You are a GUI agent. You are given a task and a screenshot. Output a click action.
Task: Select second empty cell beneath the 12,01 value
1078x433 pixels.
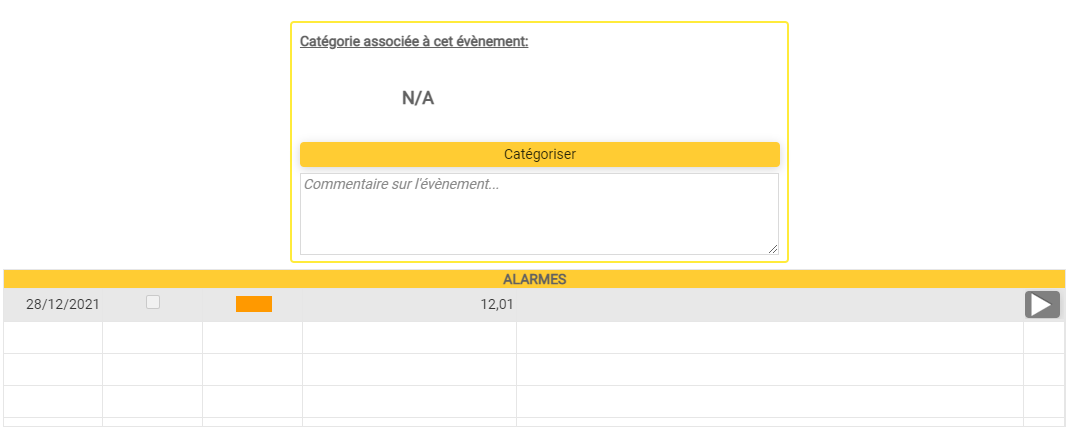point(409,370)
